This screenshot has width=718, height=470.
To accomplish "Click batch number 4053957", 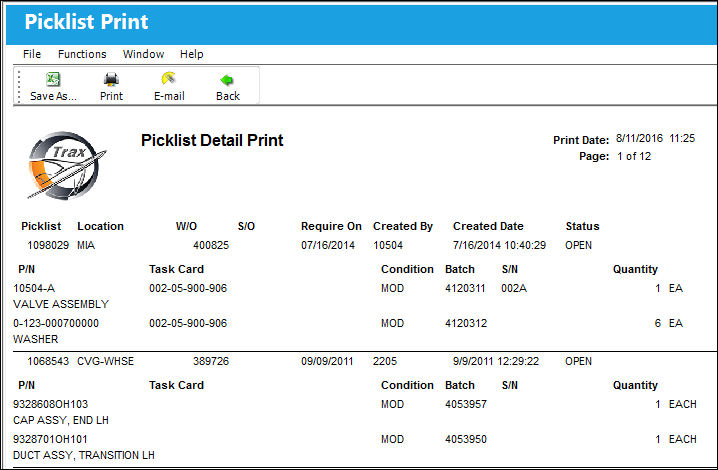I will 466,404.
